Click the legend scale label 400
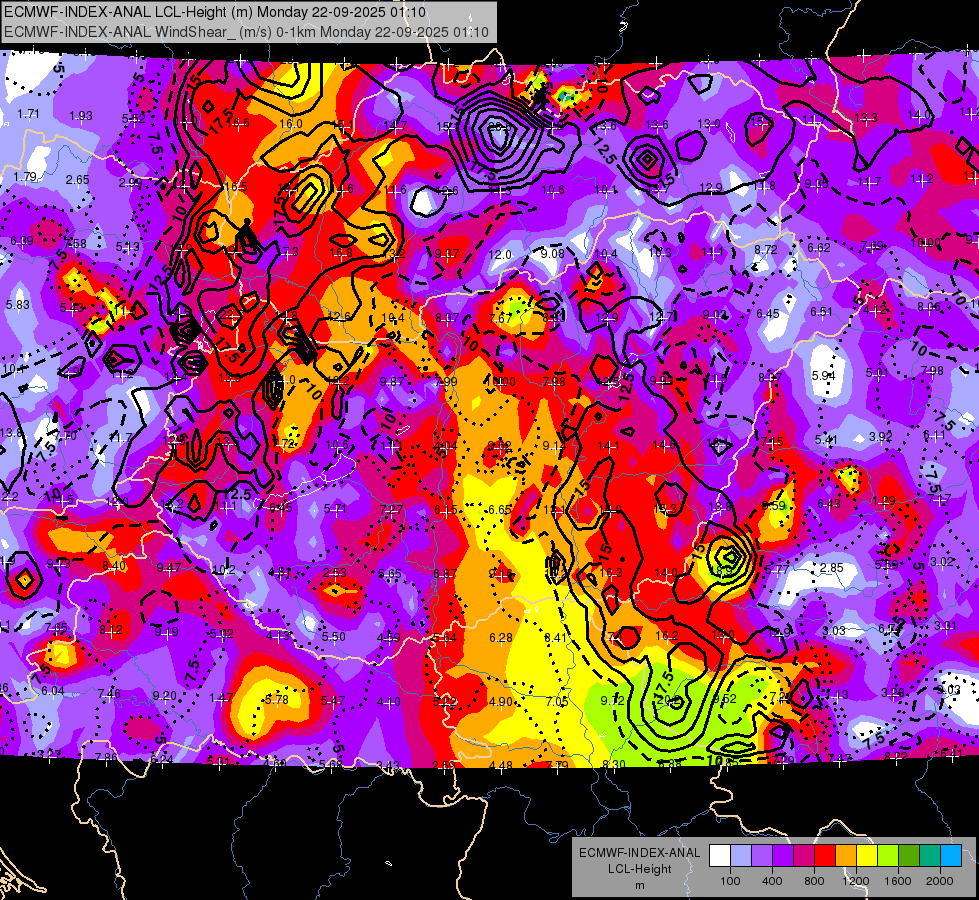Image resolution: width=979 pixels, height=900 pixels. click(772, 881)
